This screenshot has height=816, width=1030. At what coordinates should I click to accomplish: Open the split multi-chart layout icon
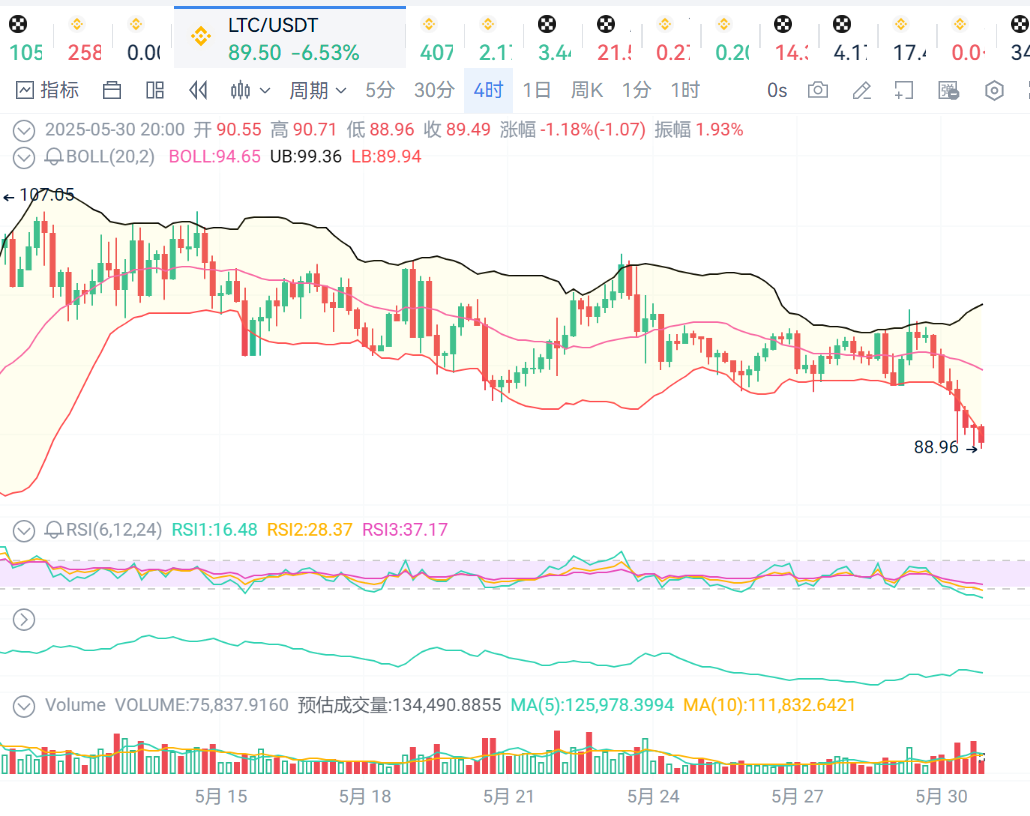point(155,91)
